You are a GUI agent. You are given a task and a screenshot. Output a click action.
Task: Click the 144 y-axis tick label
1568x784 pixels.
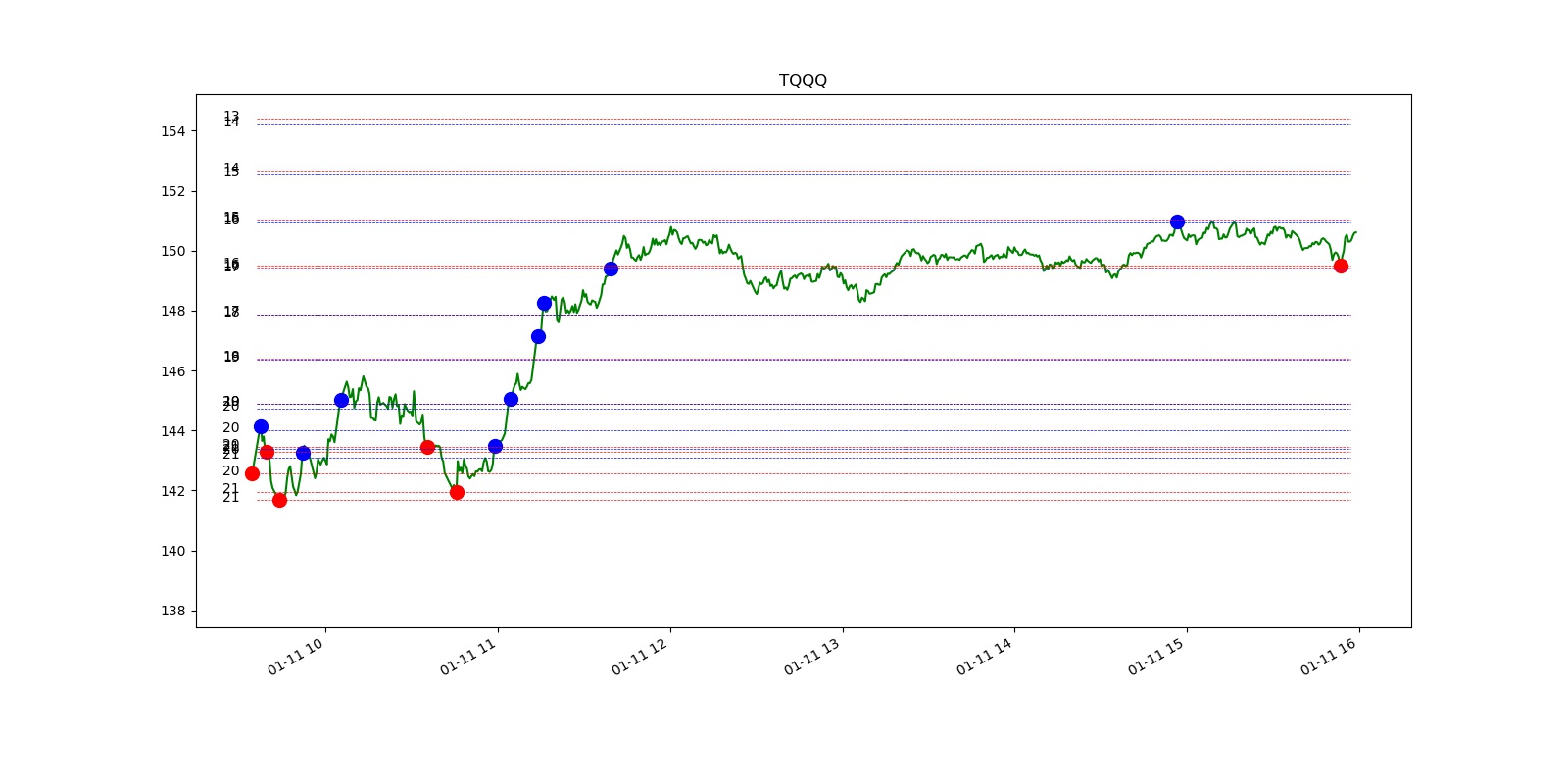172,431
